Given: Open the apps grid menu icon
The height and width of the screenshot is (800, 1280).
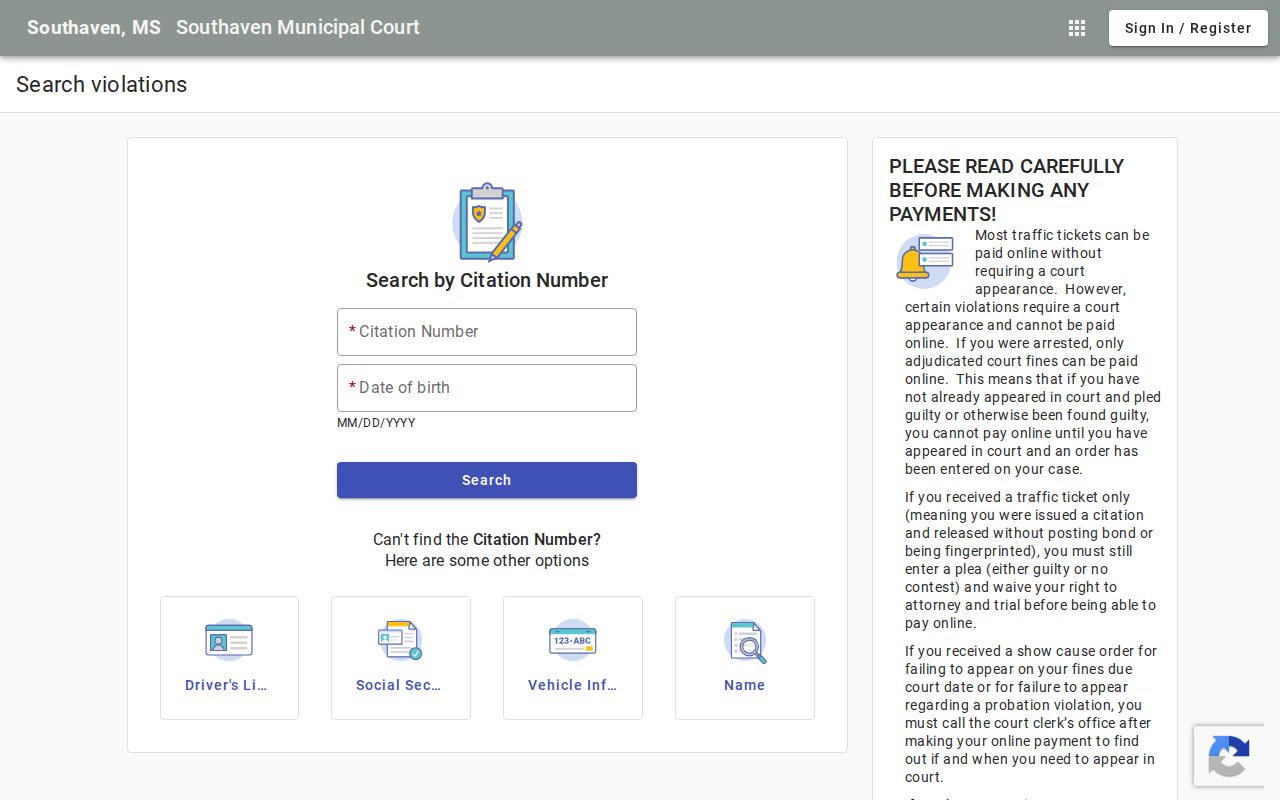Looking at the screenshot, I should point(1077,28).
